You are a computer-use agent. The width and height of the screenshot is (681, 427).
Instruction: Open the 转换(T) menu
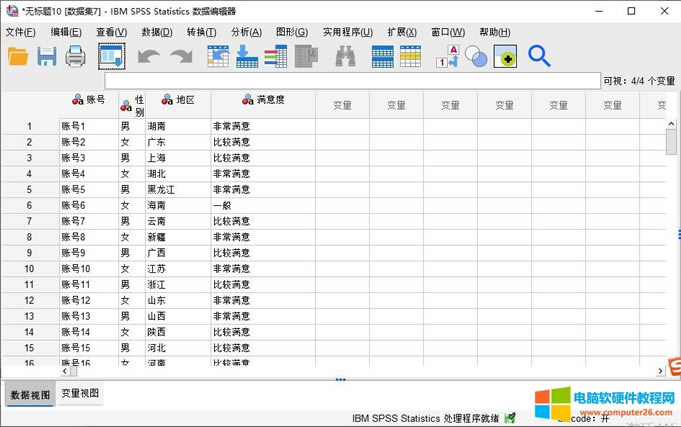pos(201,32)
